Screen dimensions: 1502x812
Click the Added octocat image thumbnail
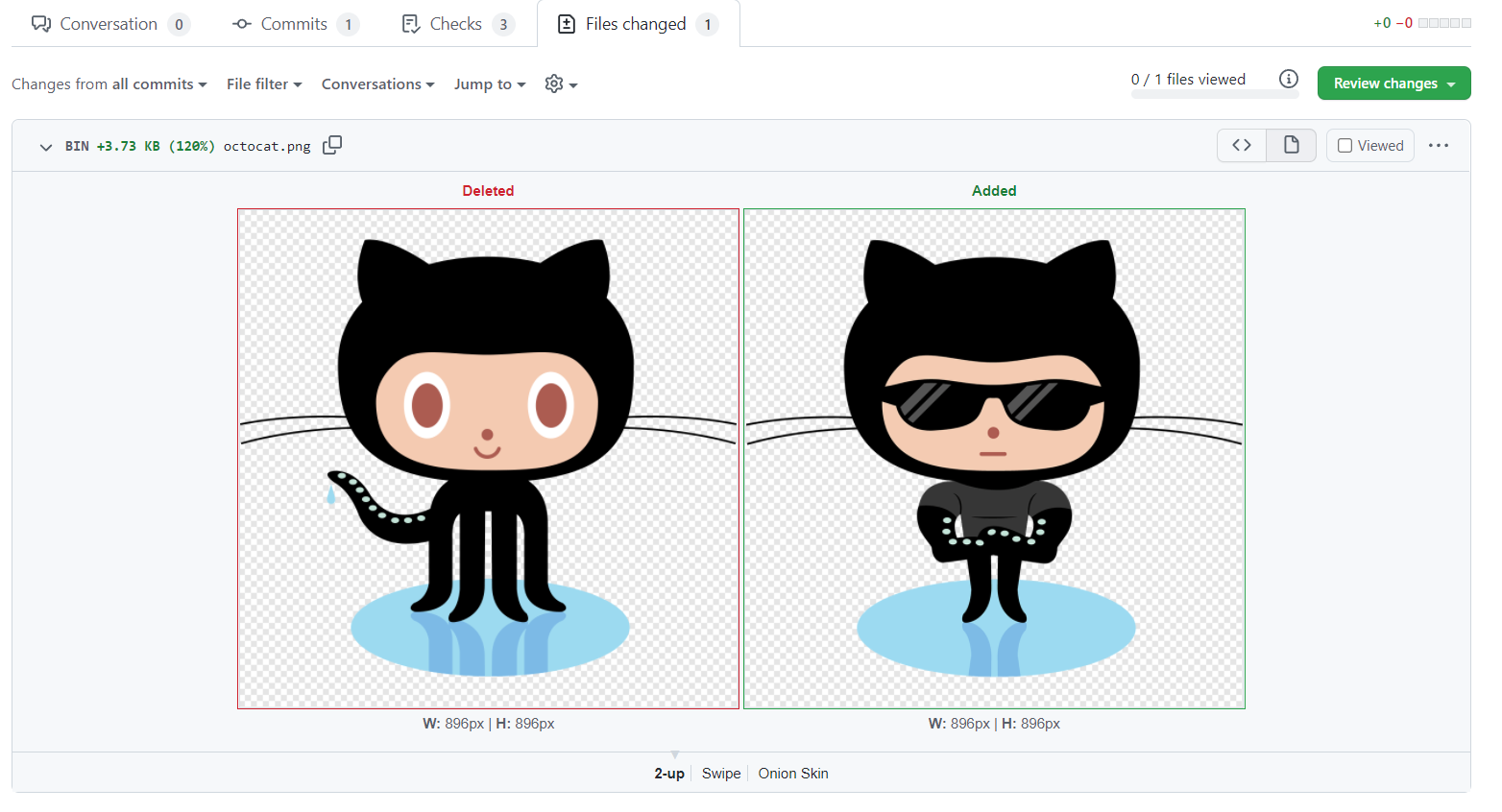(x=994, y=458)
